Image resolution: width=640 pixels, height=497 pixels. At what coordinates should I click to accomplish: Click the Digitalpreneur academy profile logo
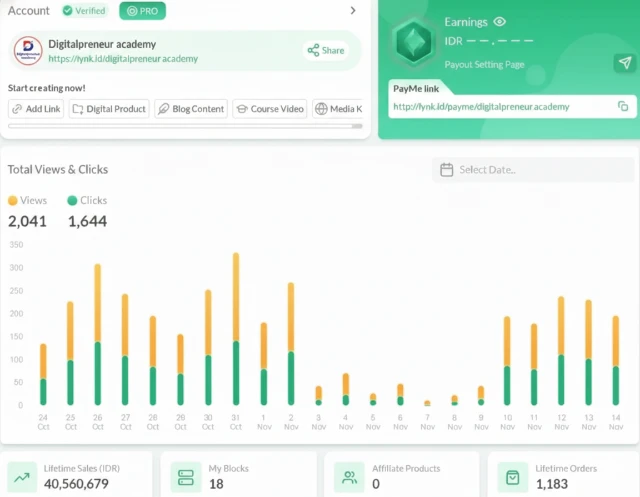coord(28,51)
